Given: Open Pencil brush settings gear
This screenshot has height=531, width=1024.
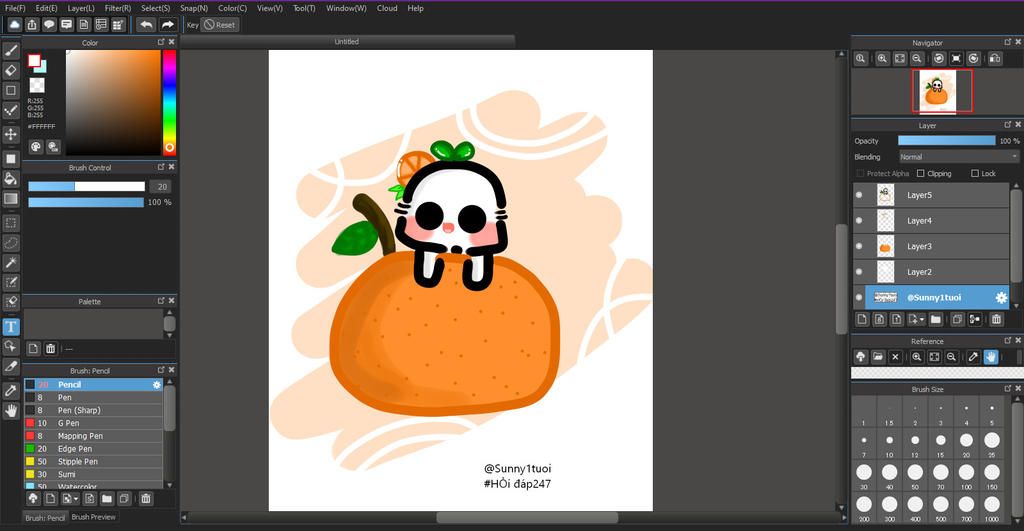Looking at the screenshot, I should click(157, 385).
